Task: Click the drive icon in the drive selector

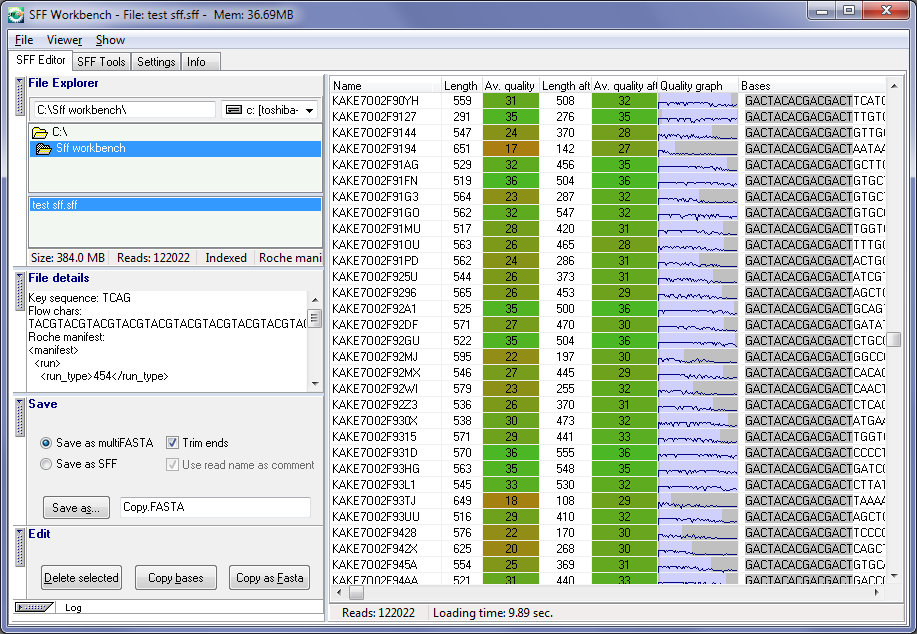Action: (235, 108)
